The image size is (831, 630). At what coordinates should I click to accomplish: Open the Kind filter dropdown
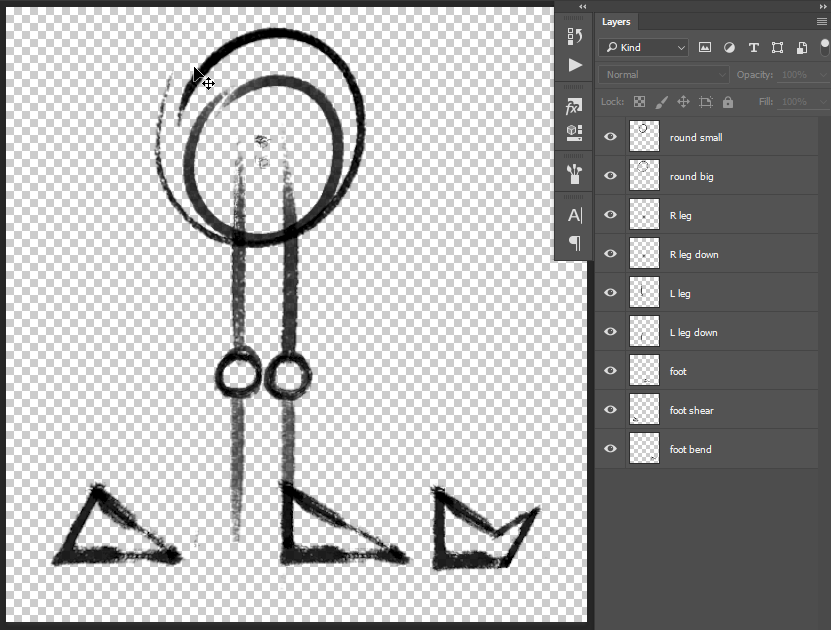pyautogui.click(x=643, y=48)
